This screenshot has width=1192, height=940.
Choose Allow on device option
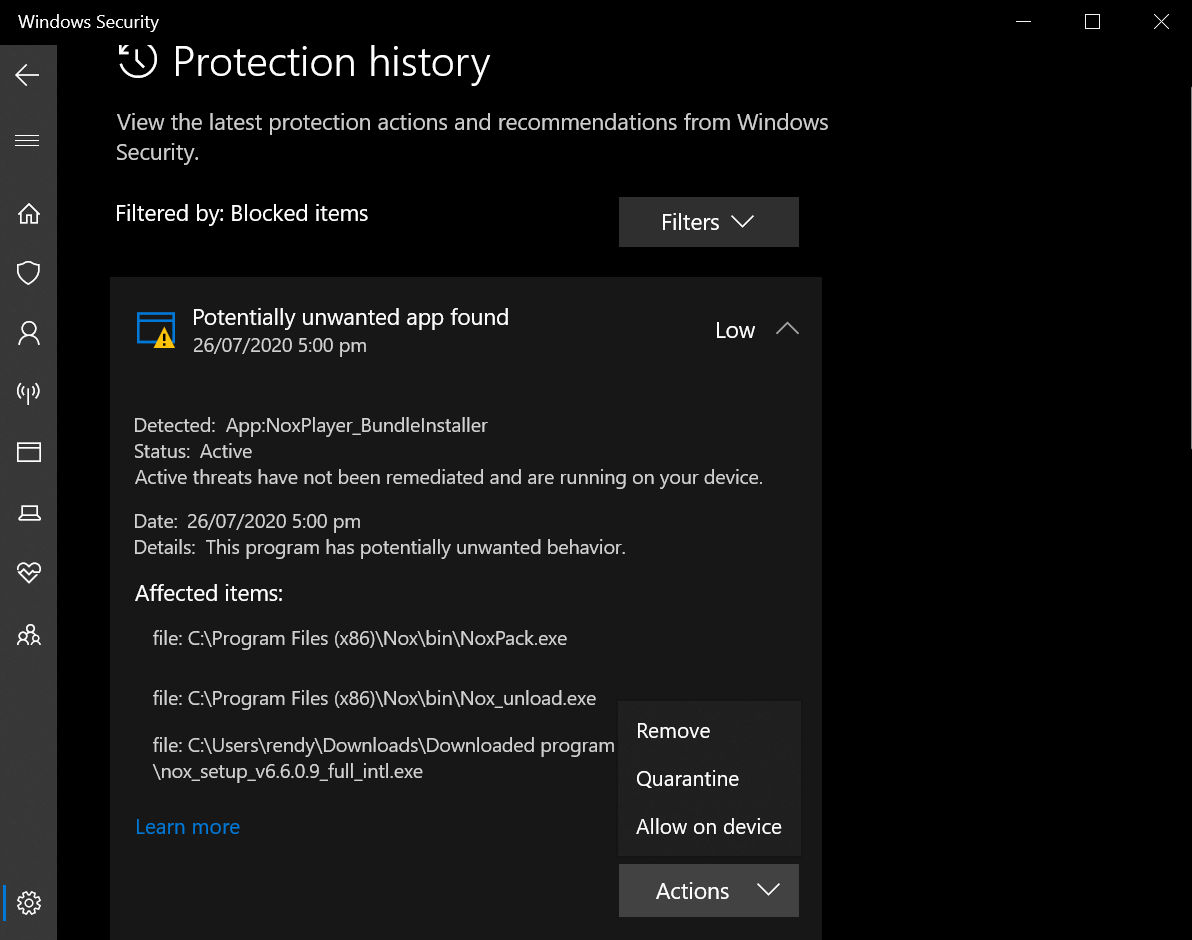(x=709, y=827)
